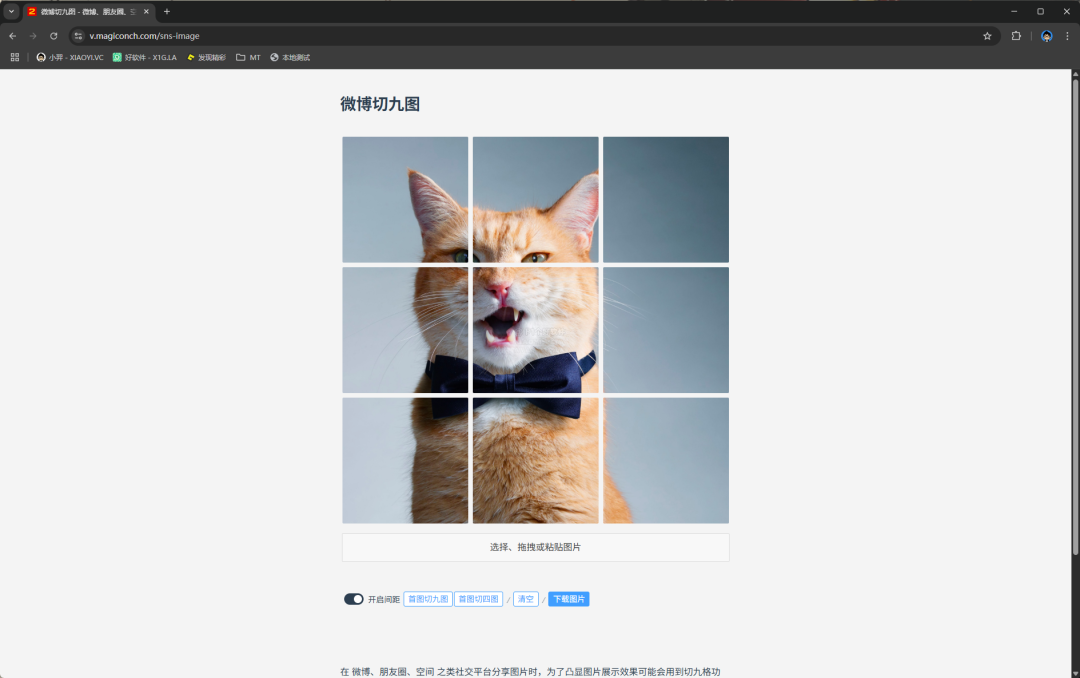Select the center cat face tile

tap(535, 330)
